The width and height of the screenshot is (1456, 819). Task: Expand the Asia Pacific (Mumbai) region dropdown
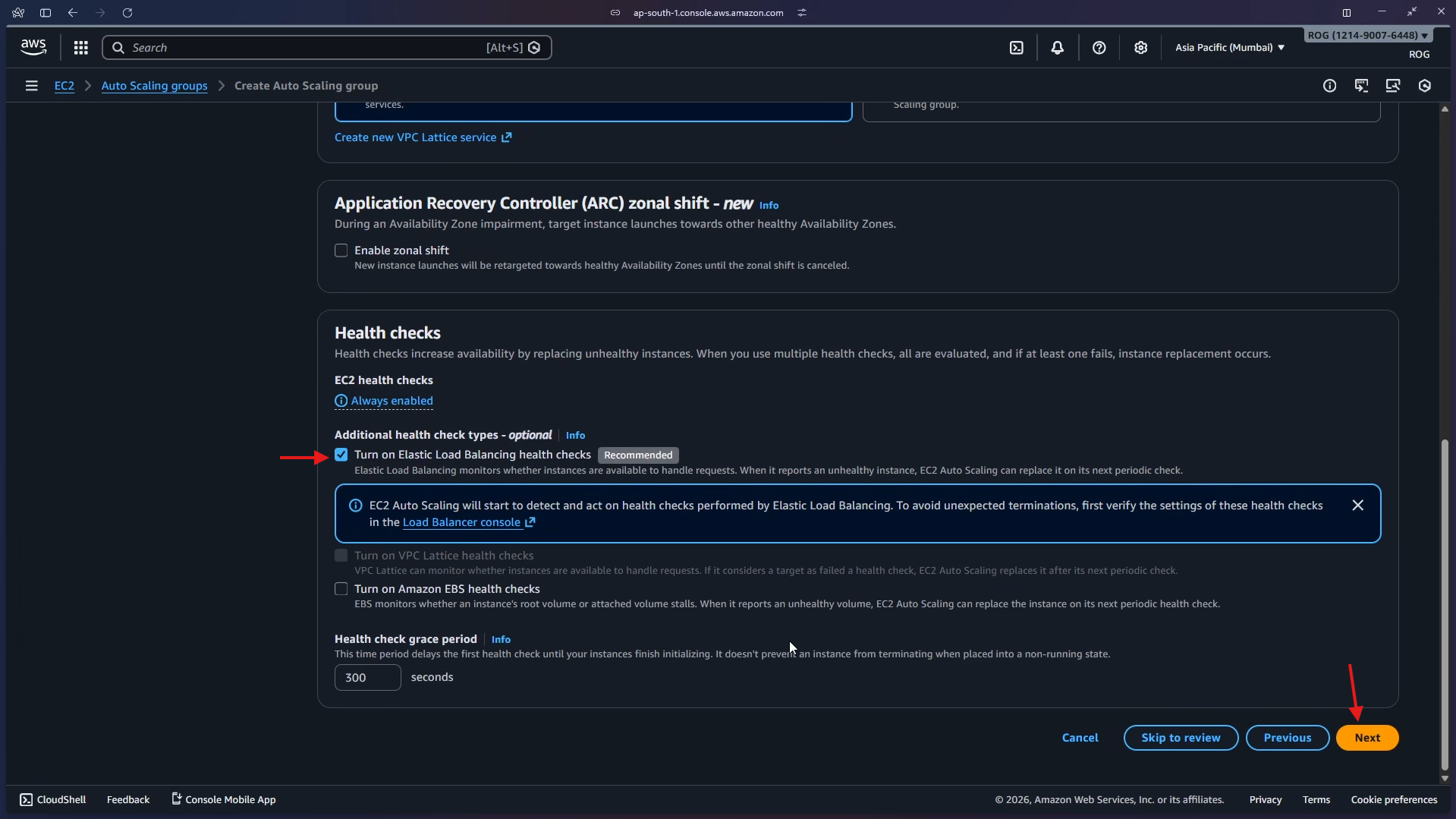point(1229,48)
